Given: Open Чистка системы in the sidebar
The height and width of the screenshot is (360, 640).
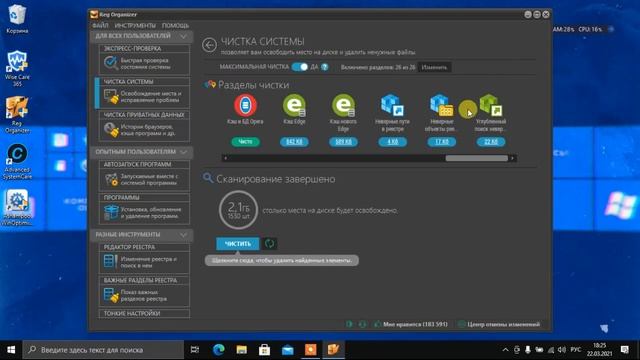Looking at the screenshot, I should click(144, 93).
